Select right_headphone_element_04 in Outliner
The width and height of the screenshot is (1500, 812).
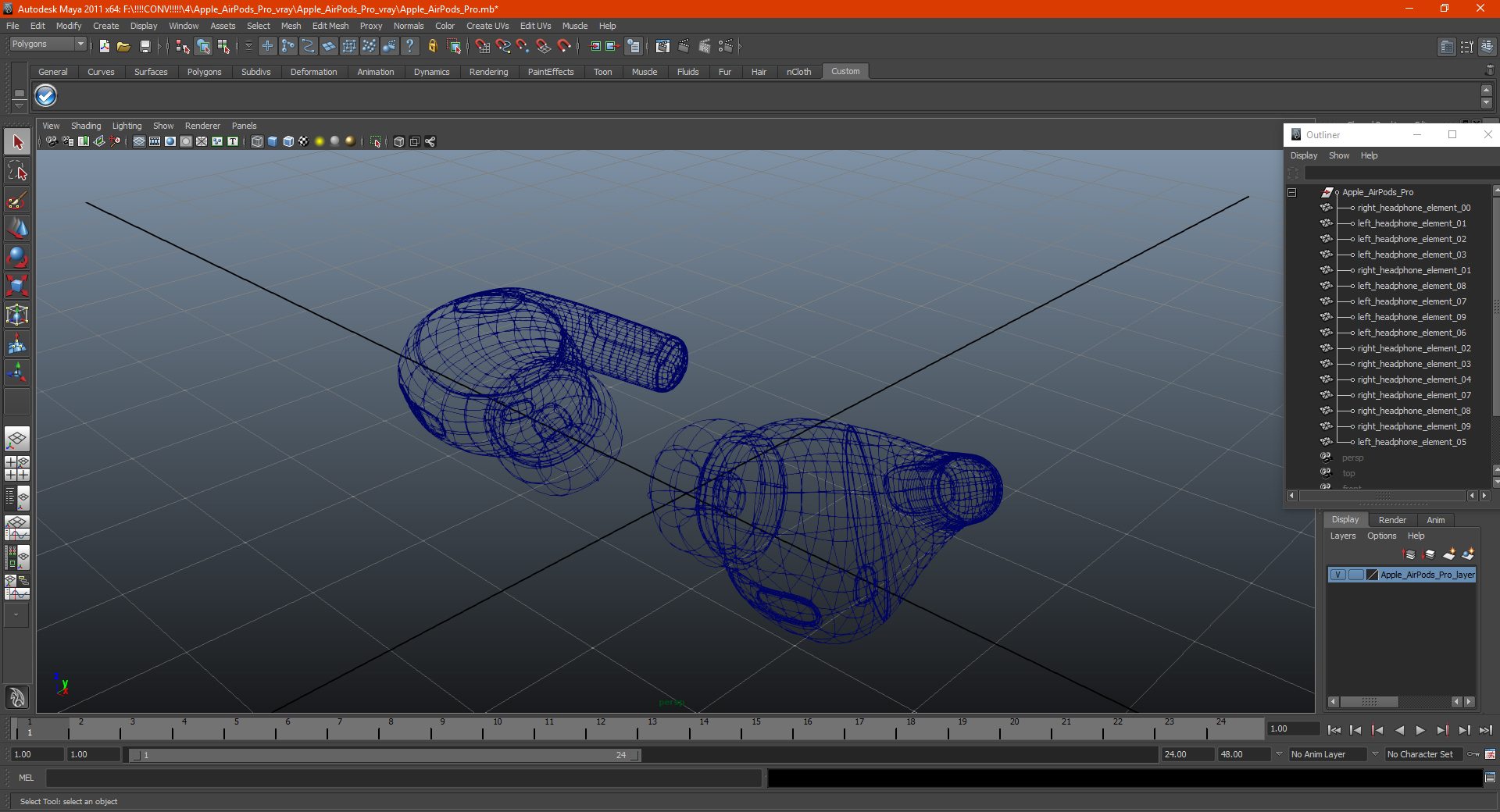coord(1413,379)
